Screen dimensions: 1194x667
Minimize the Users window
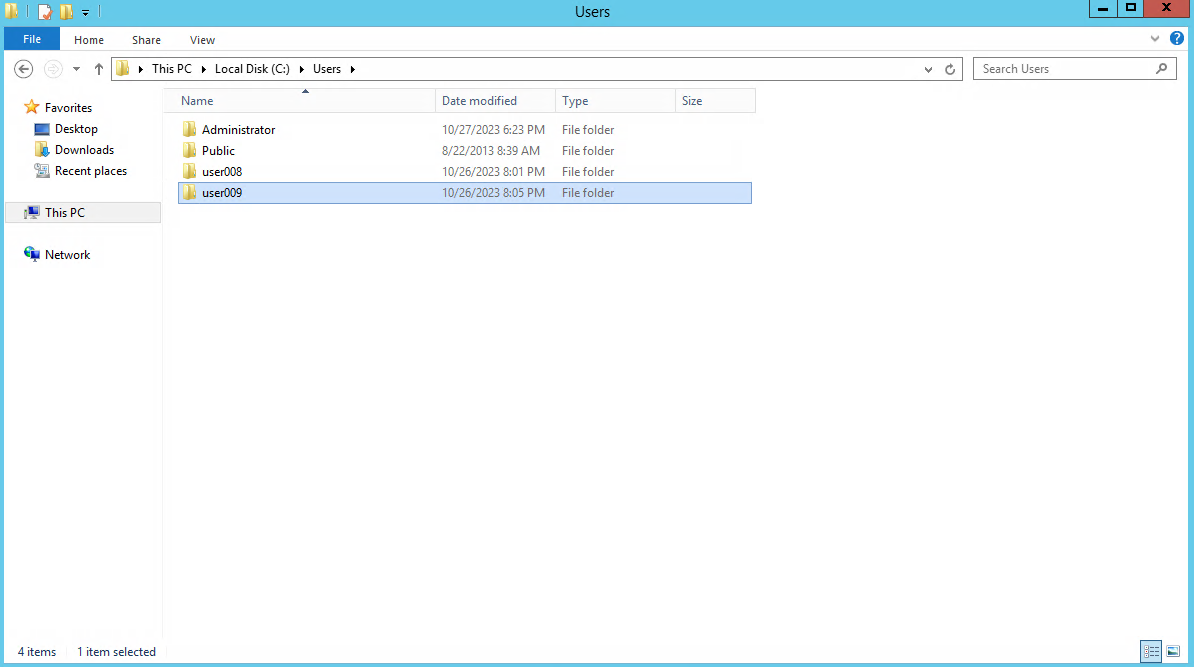point(1103,8)
